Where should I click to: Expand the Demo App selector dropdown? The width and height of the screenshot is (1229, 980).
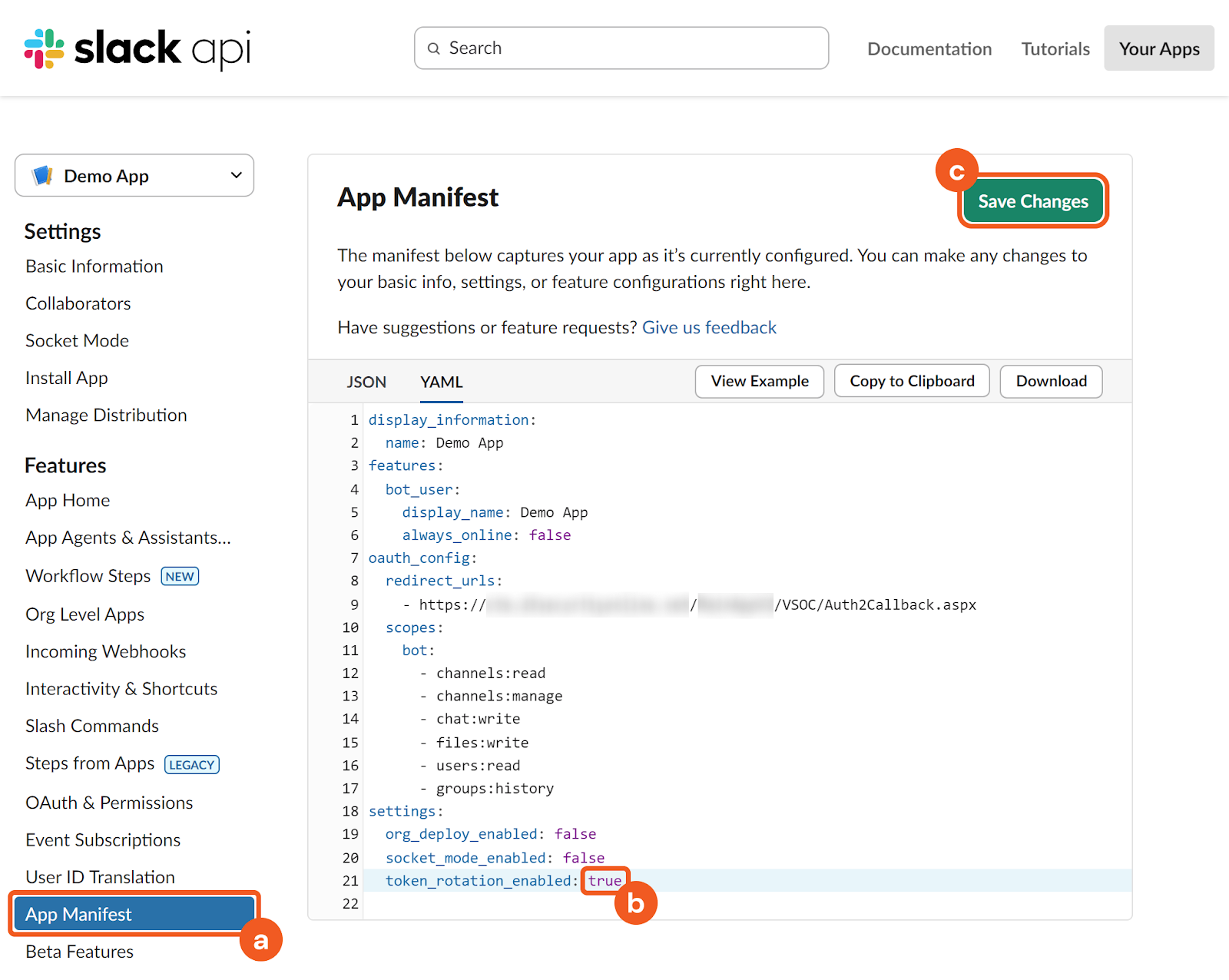tap(236, 175)
